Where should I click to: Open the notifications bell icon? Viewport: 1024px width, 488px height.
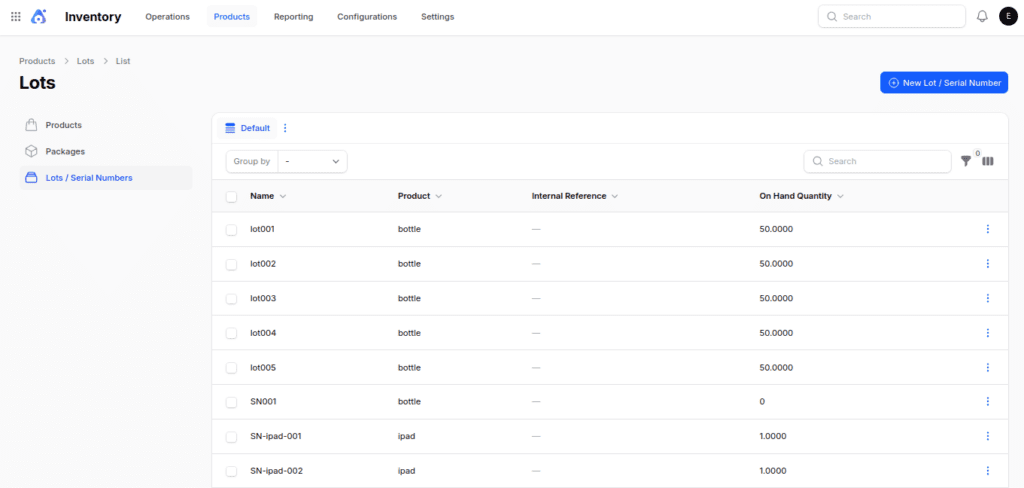point(982,16)
